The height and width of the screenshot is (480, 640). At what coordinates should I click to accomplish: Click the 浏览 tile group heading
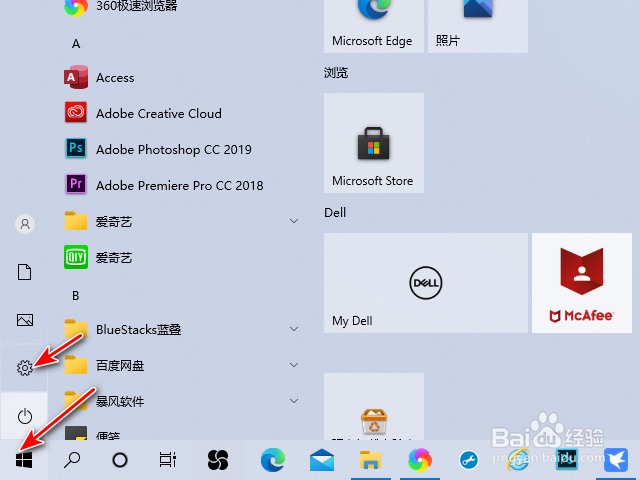pos(336,73)
